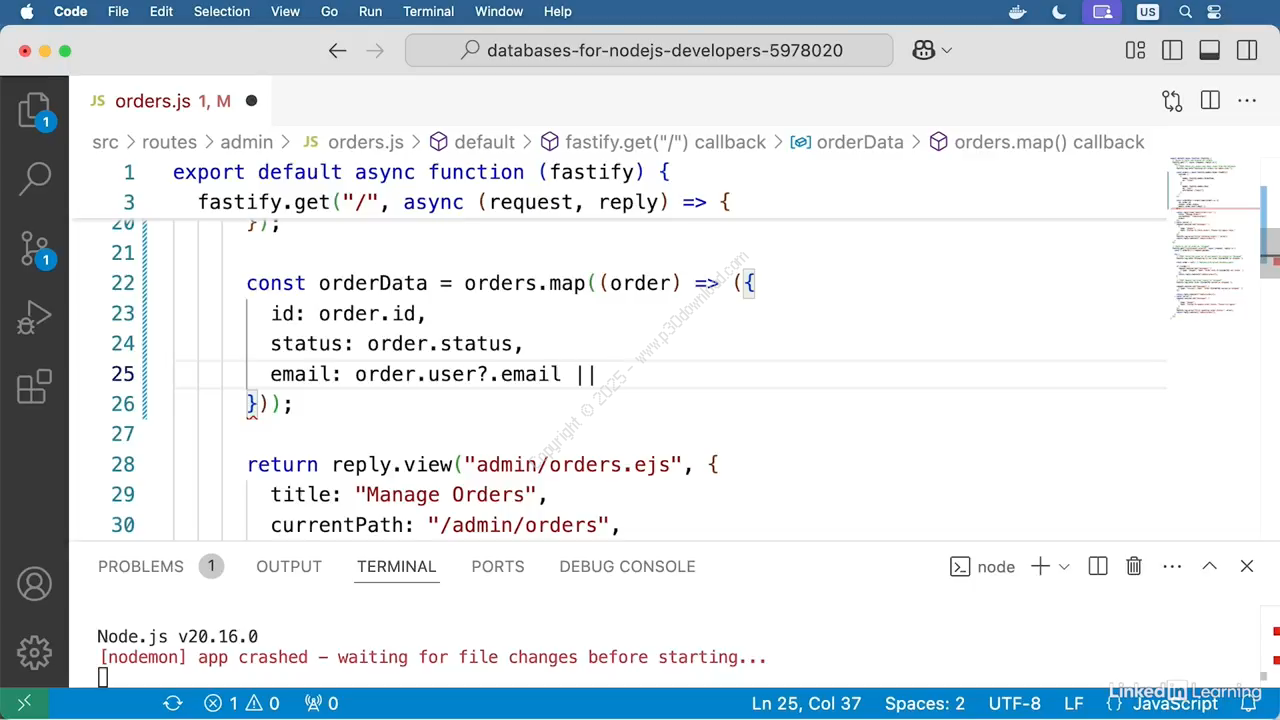Switch to the PROBLEMS tab

pyautogui.click(x=141, y=566)
